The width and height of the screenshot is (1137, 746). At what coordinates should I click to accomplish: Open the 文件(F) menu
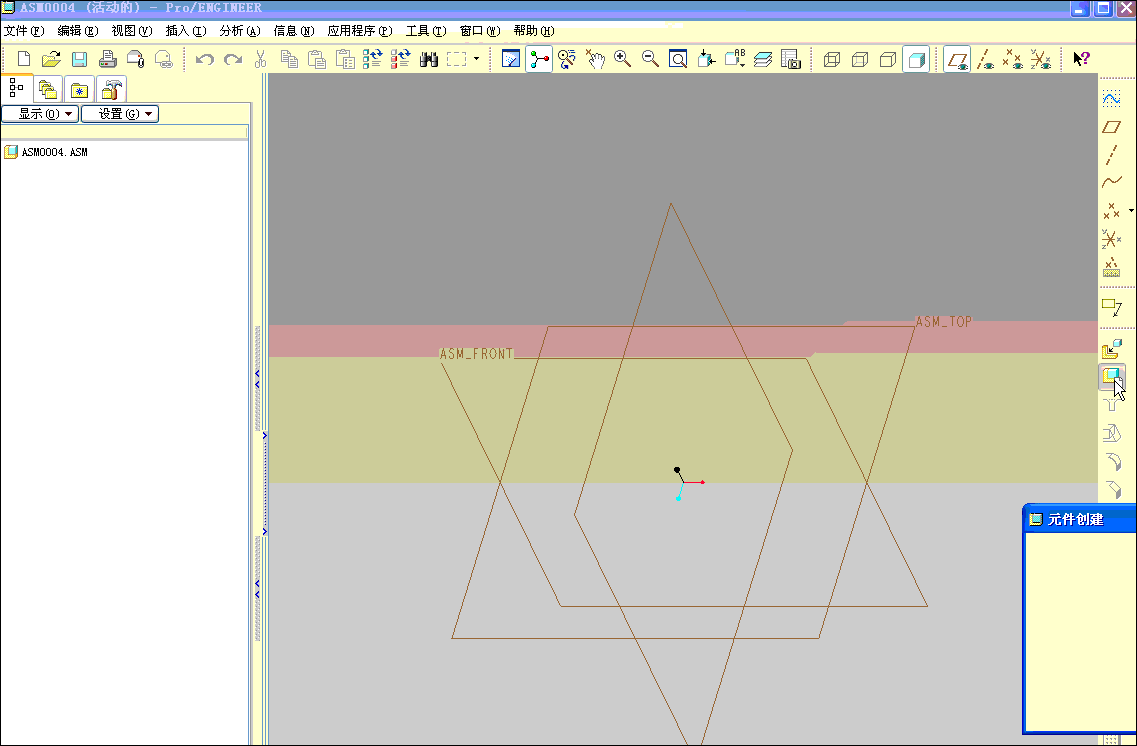click(24, 30)
